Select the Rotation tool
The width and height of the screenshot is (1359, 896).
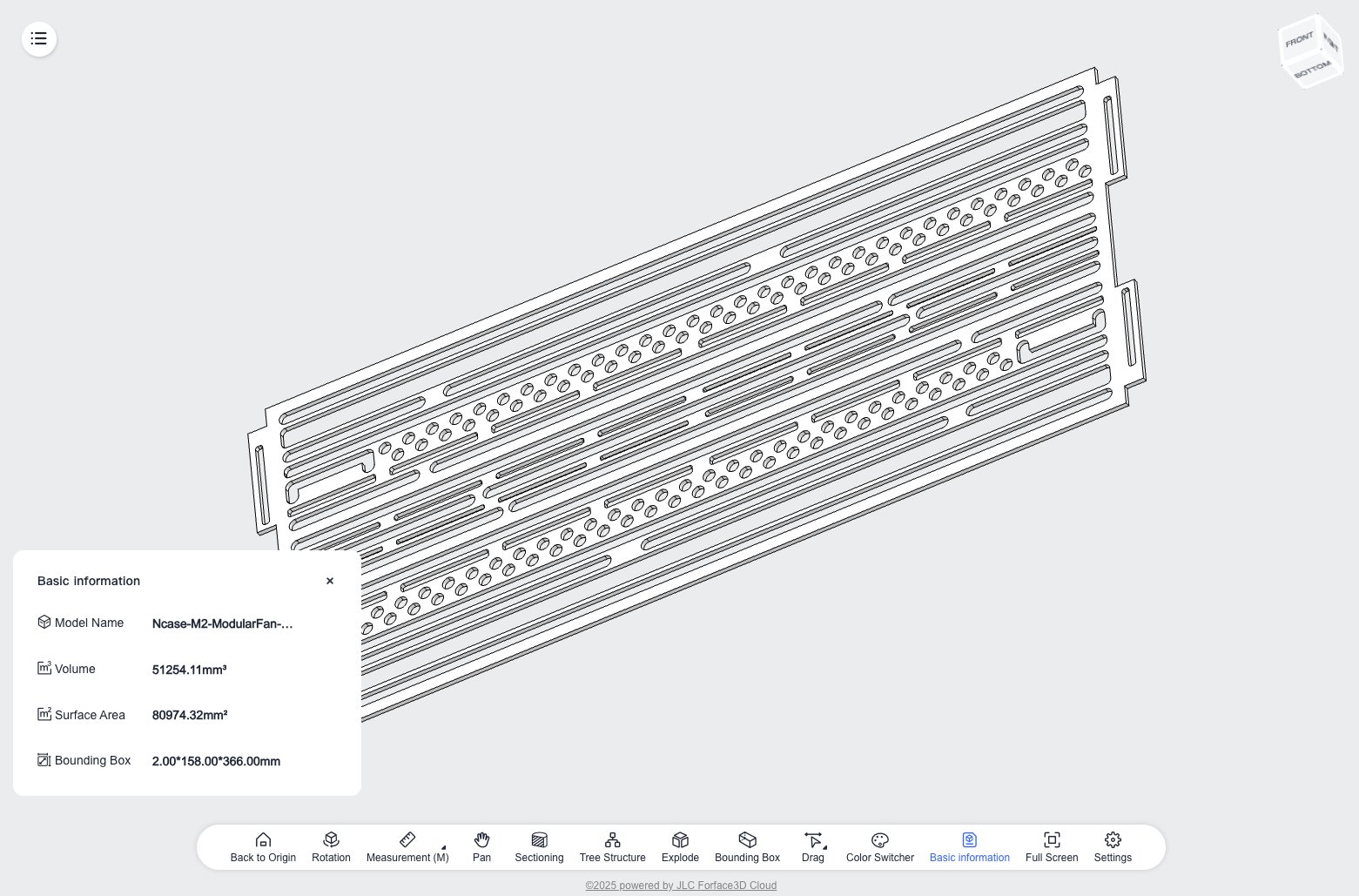click(331, 840)
